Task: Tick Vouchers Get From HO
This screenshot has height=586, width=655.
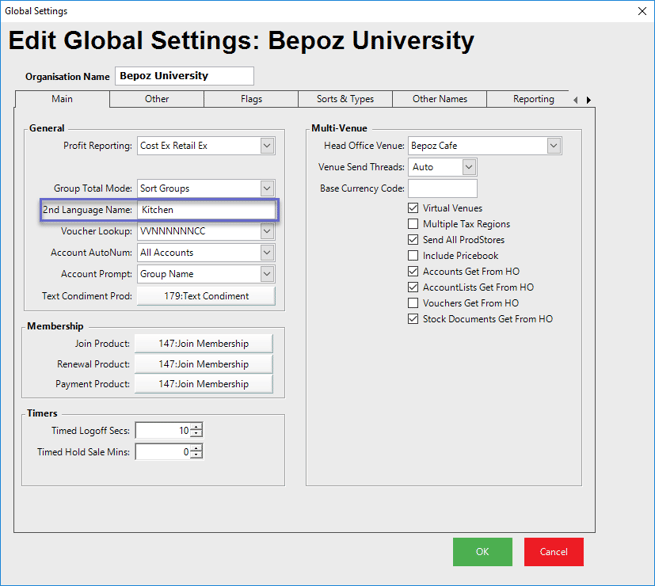Action: [x=414, y=303]
